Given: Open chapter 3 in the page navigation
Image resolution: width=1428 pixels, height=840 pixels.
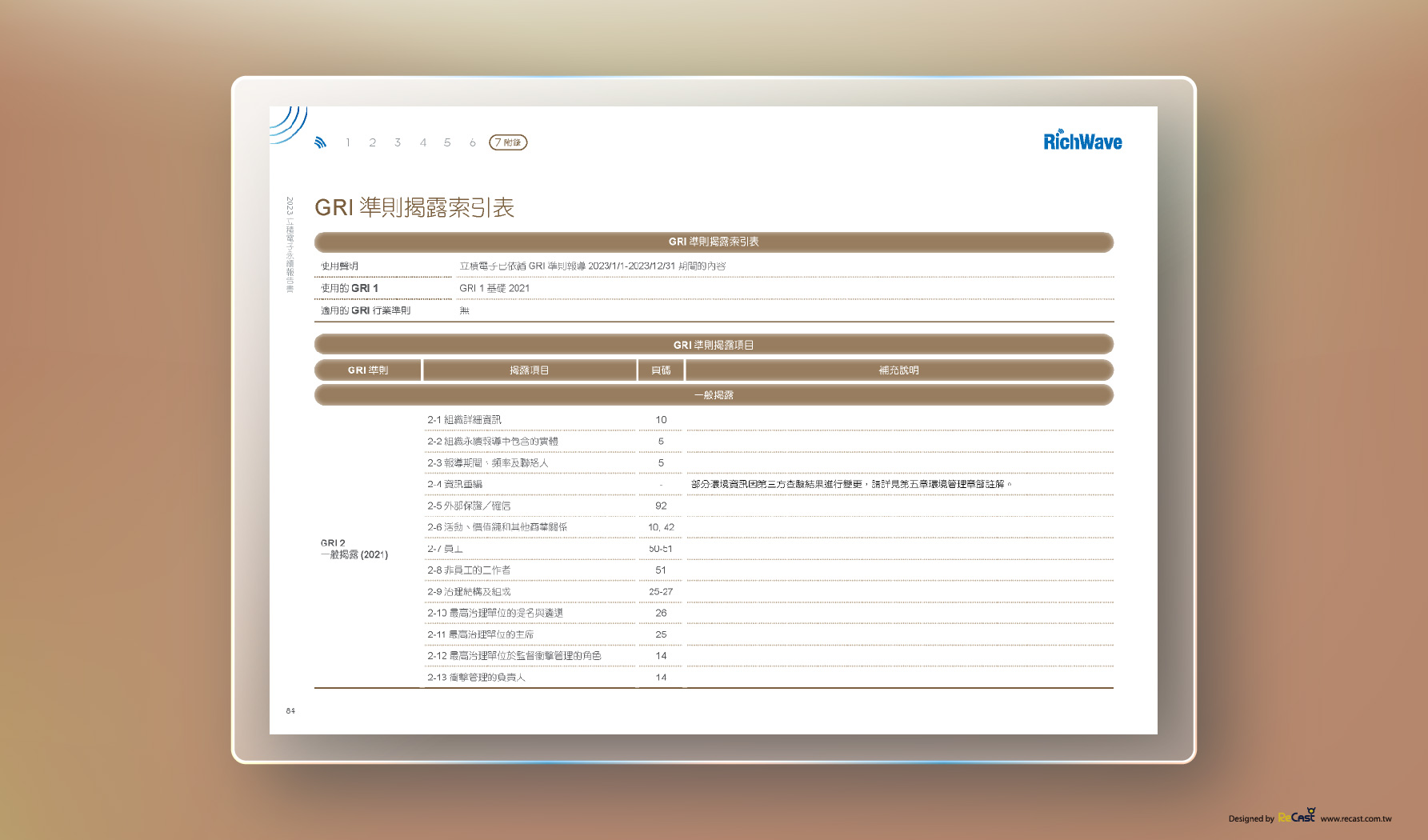Looking at the screenshot, I should click(398, 142).
